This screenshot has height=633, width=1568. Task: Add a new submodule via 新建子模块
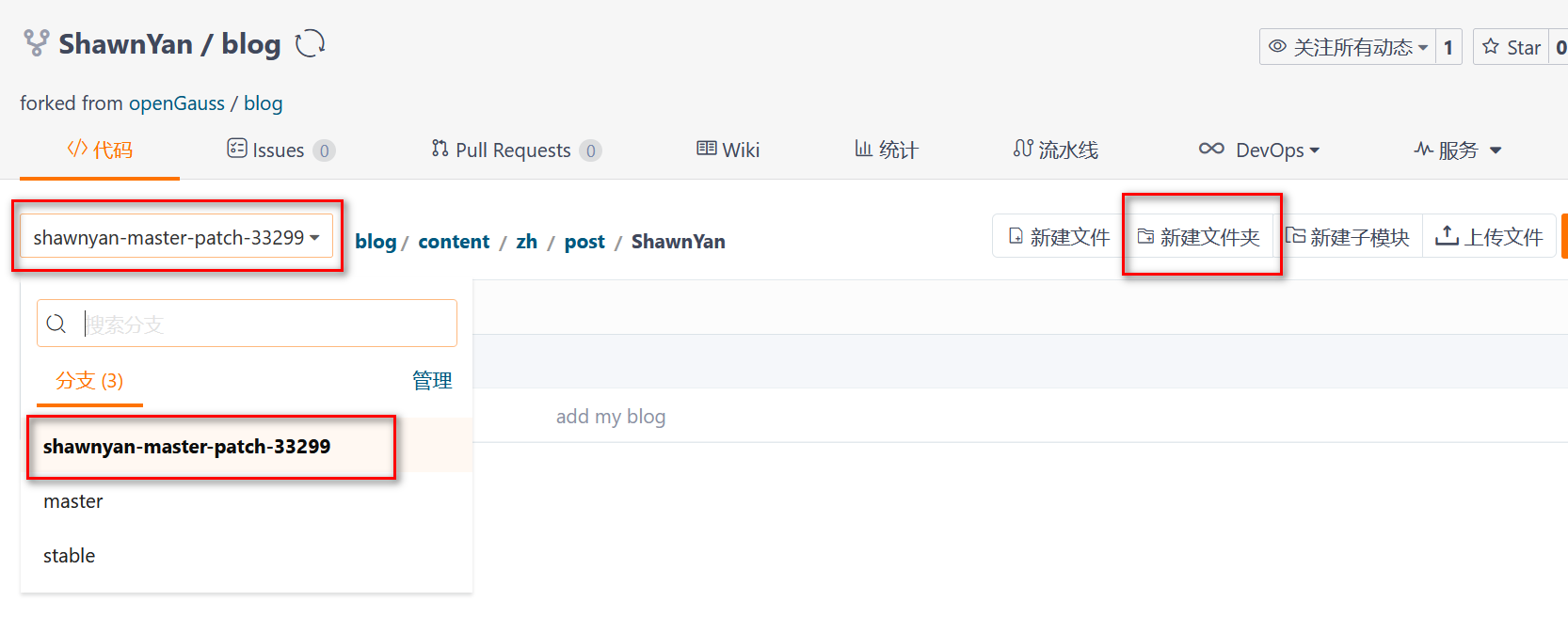tap(1348, 237)
